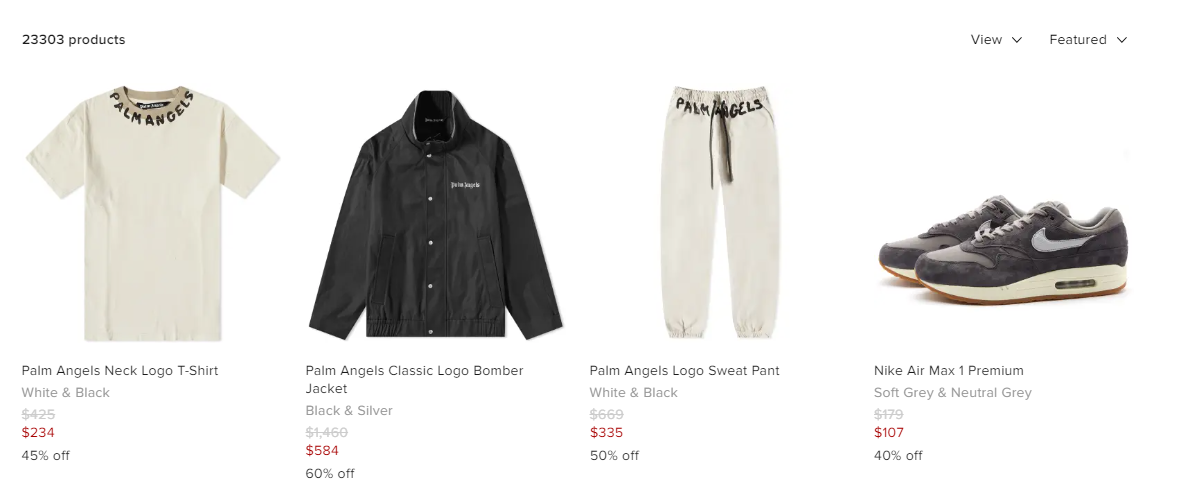Click the Palm Angels Neck Logo T-Shirt title

coord(120,371)
